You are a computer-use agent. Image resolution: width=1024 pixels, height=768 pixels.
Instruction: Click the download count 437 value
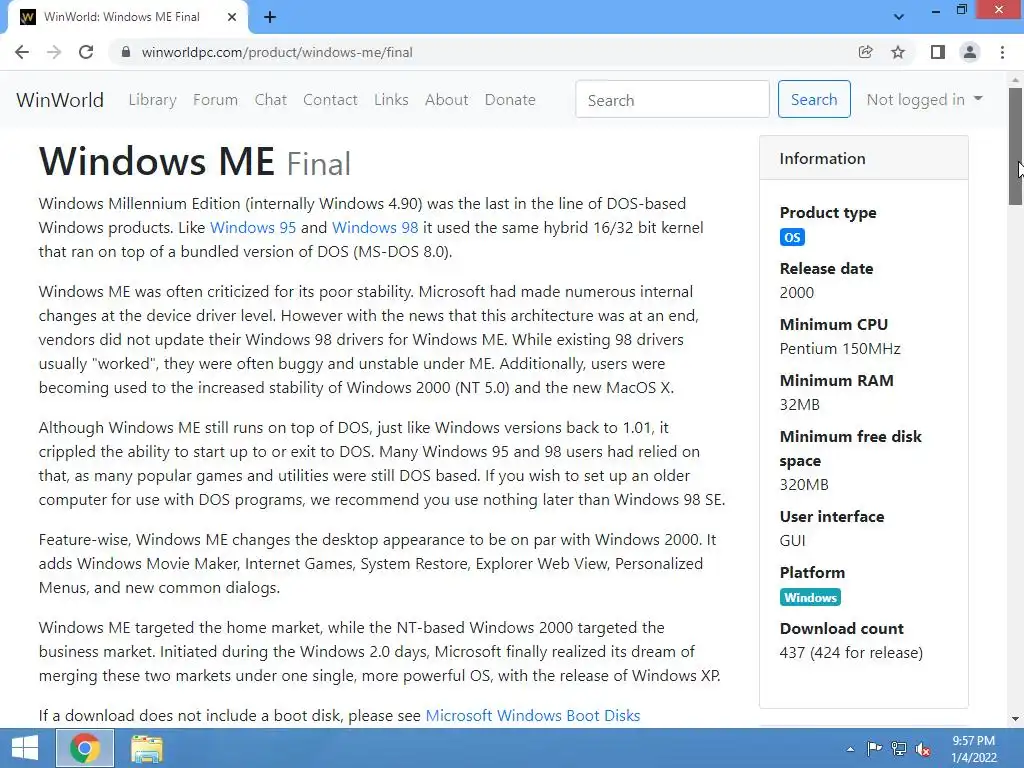(x=851, y=652)
